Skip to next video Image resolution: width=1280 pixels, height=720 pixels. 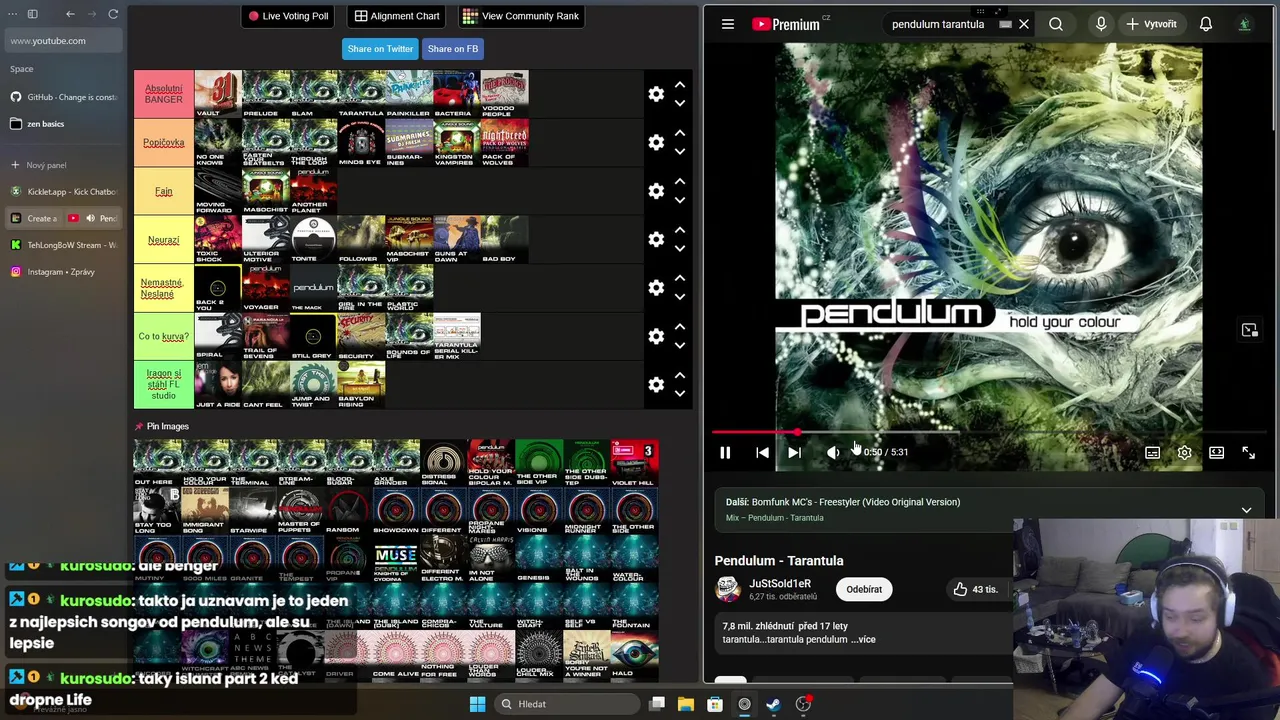794,453
